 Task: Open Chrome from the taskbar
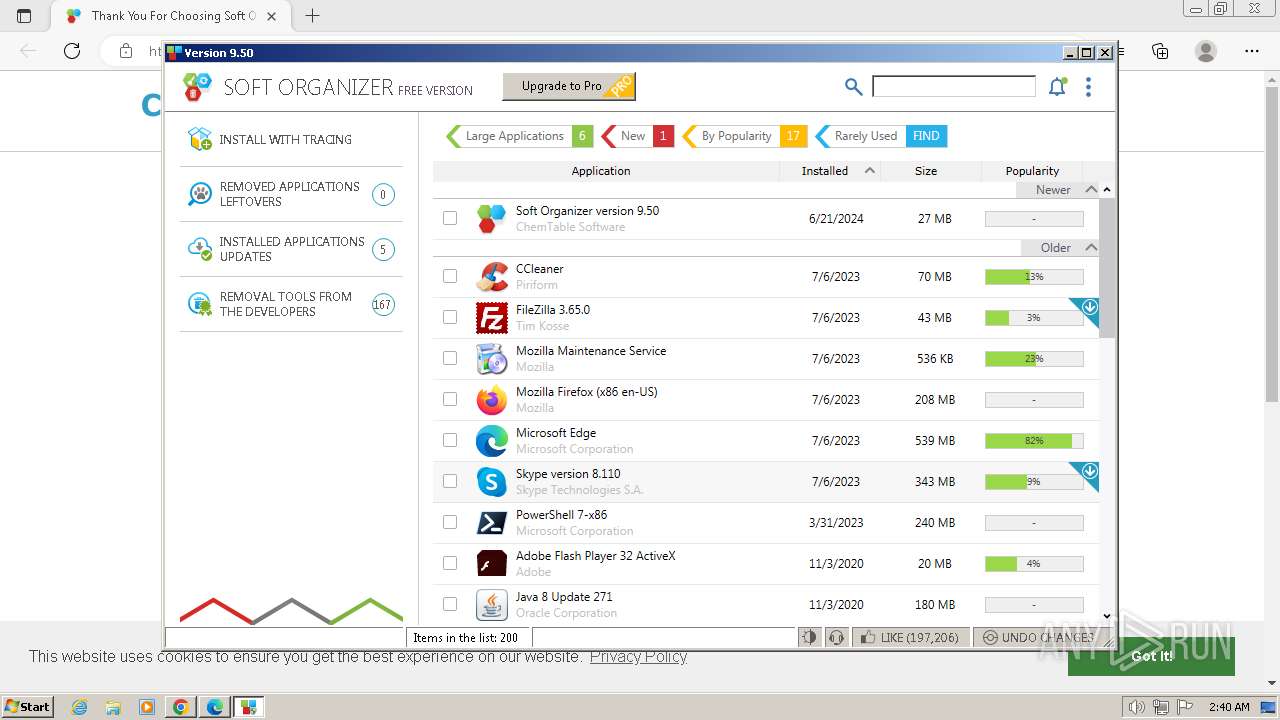[180, 707]
